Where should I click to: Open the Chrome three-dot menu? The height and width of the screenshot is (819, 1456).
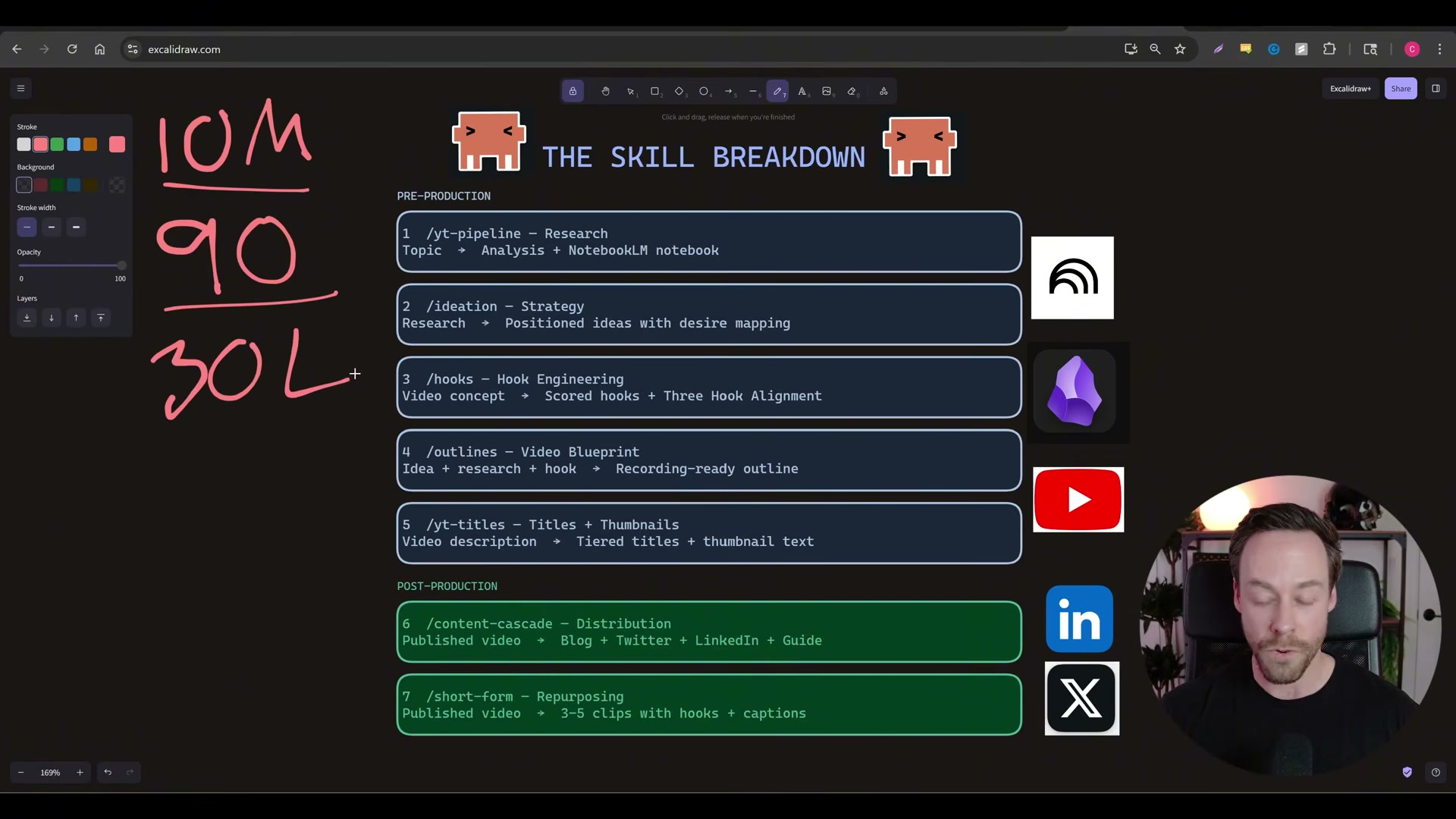(x=1439, y=49)
